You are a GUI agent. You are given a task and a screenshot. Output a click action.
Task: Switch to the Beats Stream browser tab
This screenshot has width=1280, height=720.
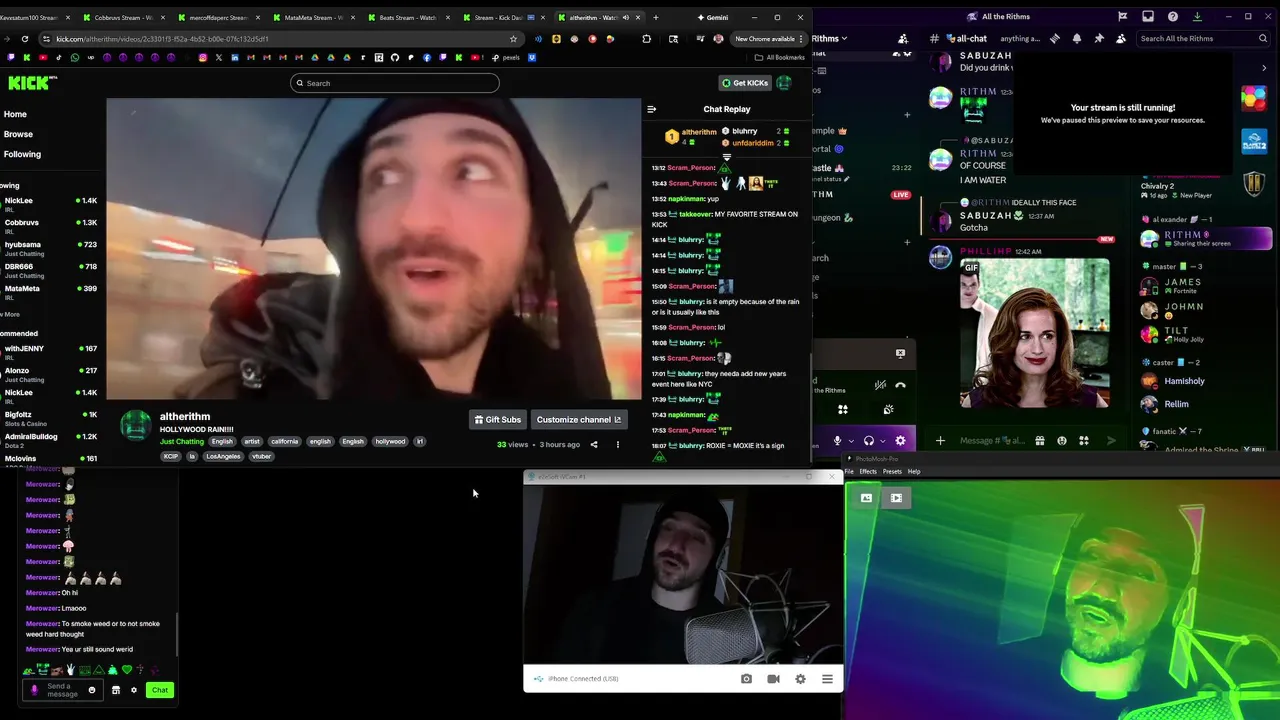tap(408, 17)
